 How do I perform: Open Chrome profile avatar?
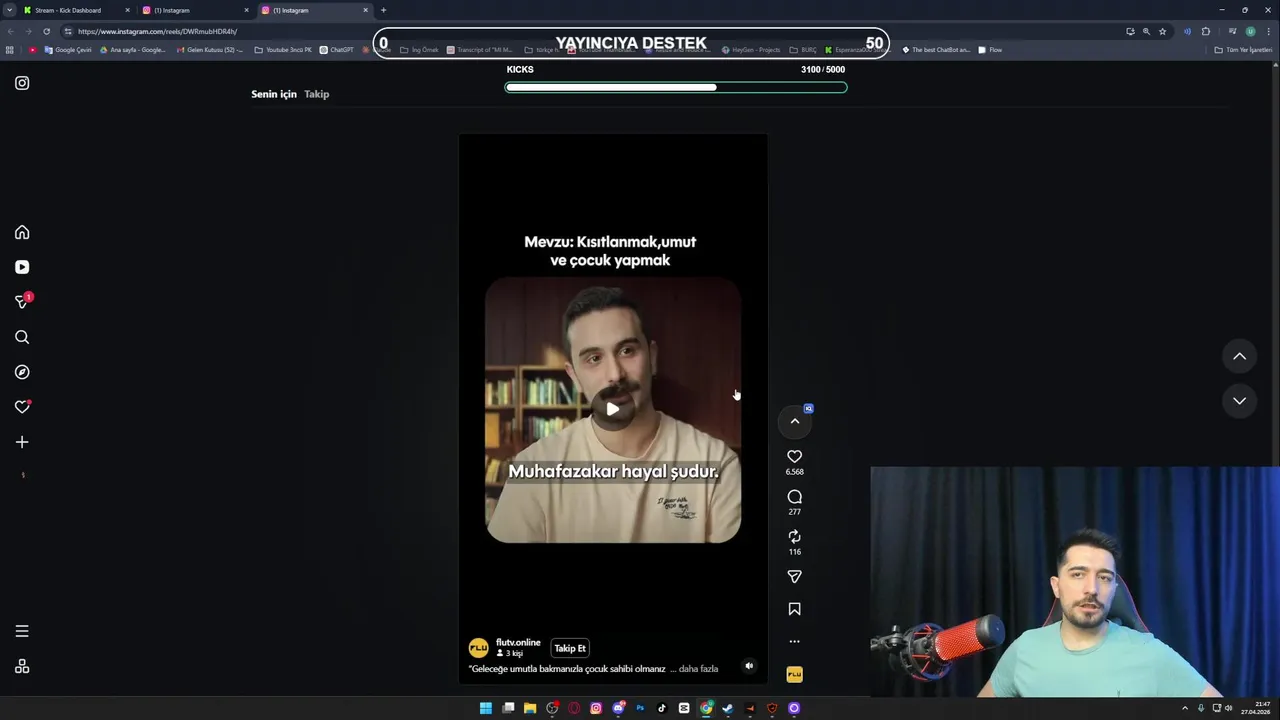tap(1250, 31)
